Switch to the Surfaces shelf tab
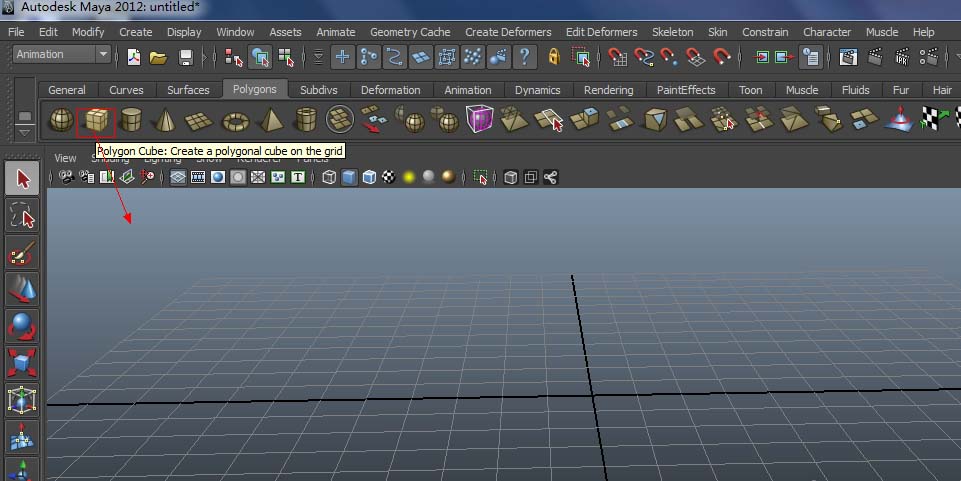961x481 pixels. [188, 89]
